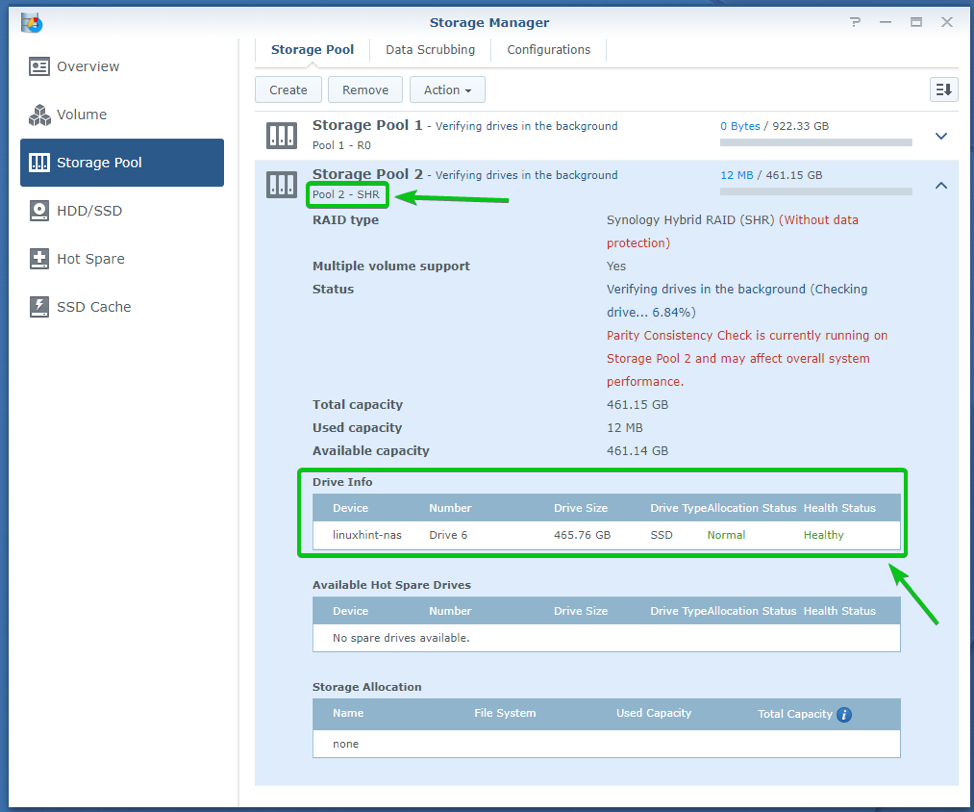Click the Hot Spare icon
This screenshot has width=974, height=812.
pyautogui.click(x=39, y=259)
